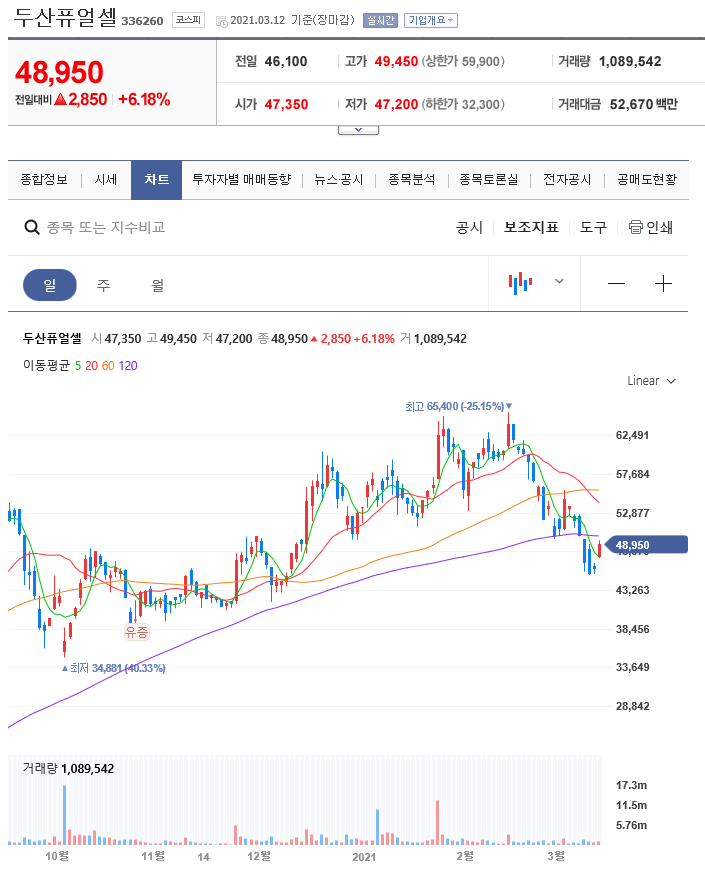Click the magnifier search icon
705x882 pixels.
32,227
